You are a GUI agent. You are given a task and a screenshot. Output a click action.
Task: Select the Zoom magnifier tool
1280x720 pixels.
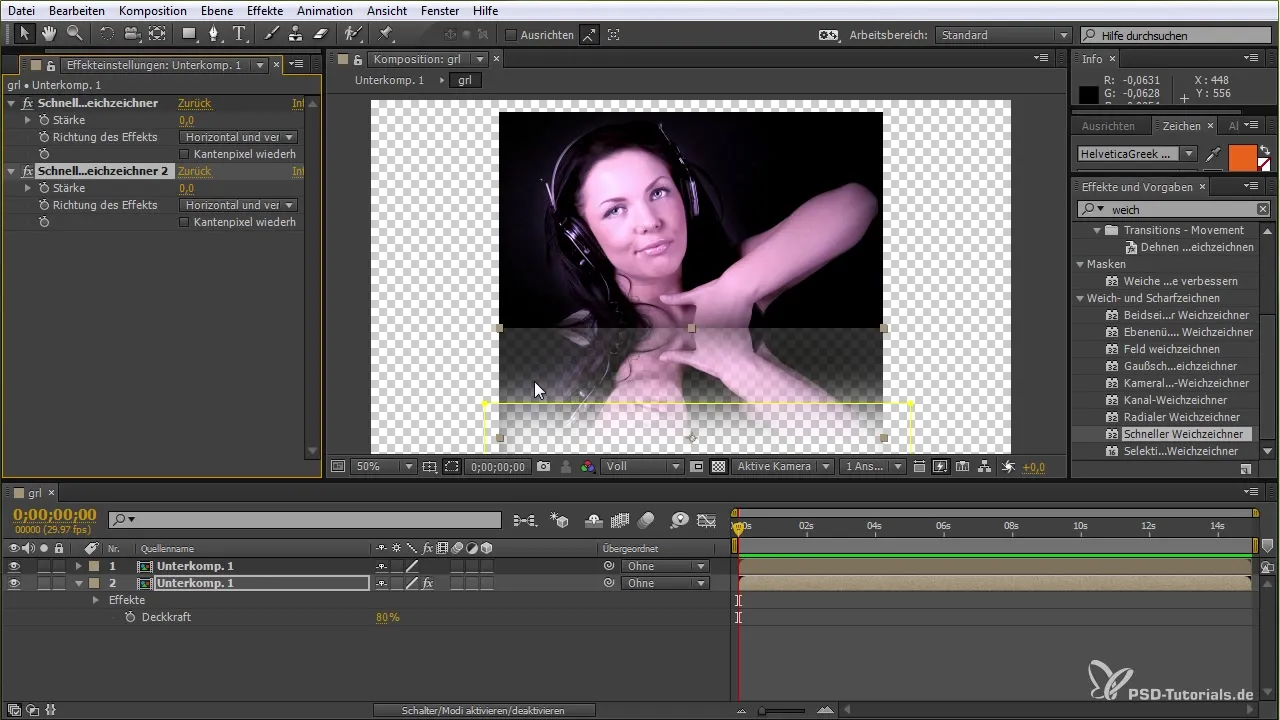click(74, 34)
